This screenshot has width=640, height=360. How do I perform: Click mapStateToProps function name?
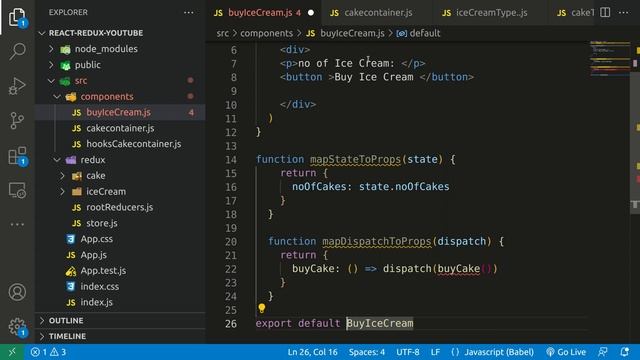coord(355,159)
